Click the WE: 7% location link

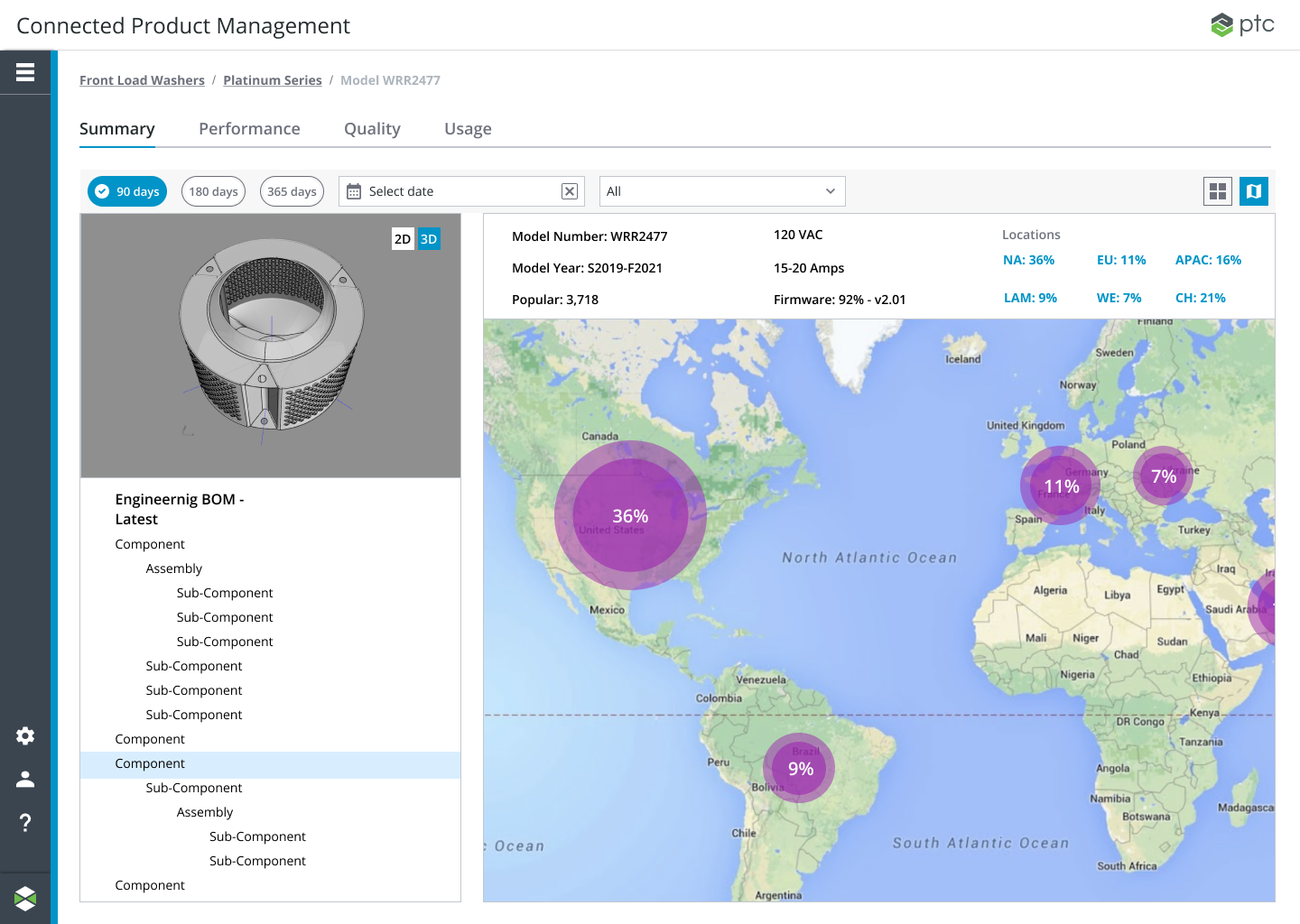(1119, 298)
